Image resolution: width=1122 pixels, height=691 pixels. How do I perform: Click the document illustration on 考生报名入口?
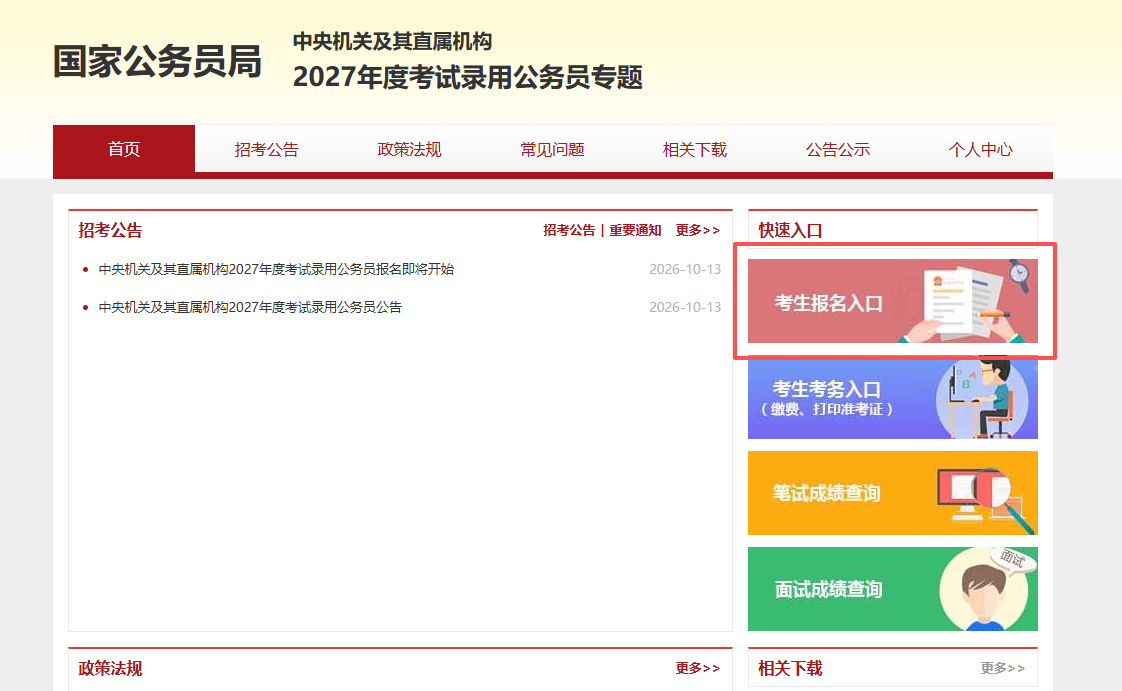click(966, 302)
